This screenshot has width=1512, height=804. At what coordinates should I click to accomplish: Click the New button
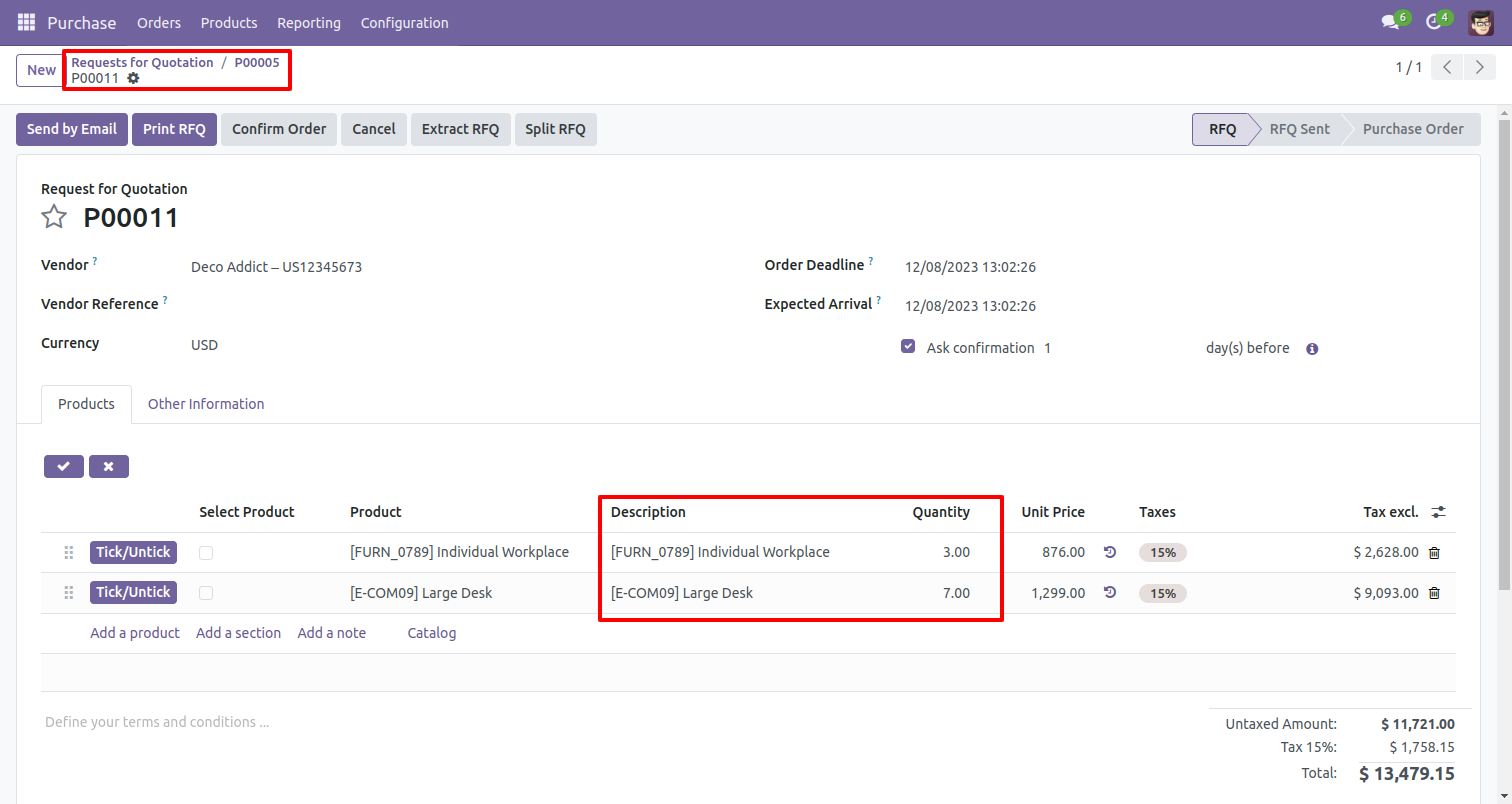[41, 70]
